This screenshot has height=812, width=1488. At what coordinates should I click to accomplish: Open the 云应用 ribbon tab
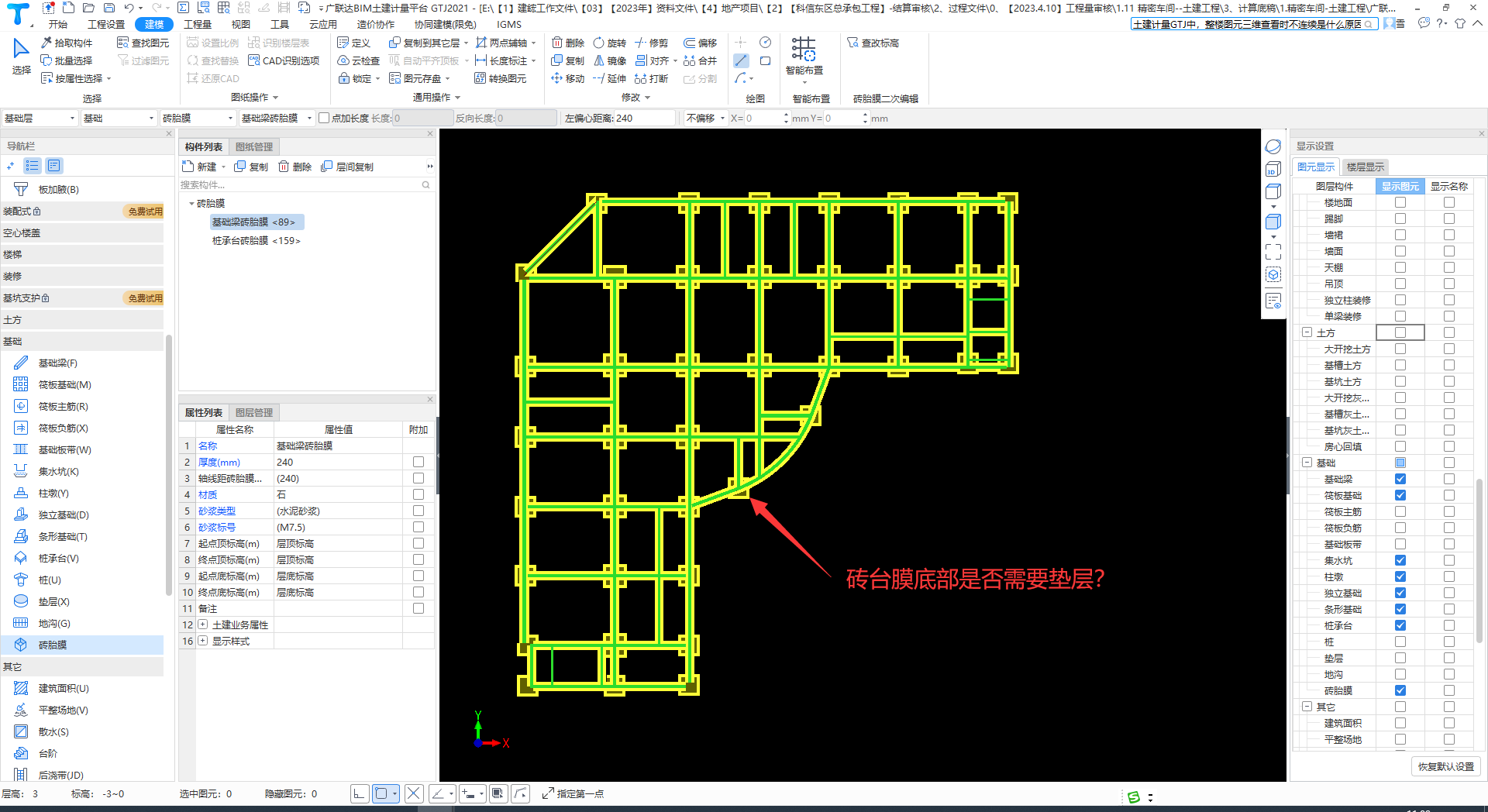click(x=323, y=24)
